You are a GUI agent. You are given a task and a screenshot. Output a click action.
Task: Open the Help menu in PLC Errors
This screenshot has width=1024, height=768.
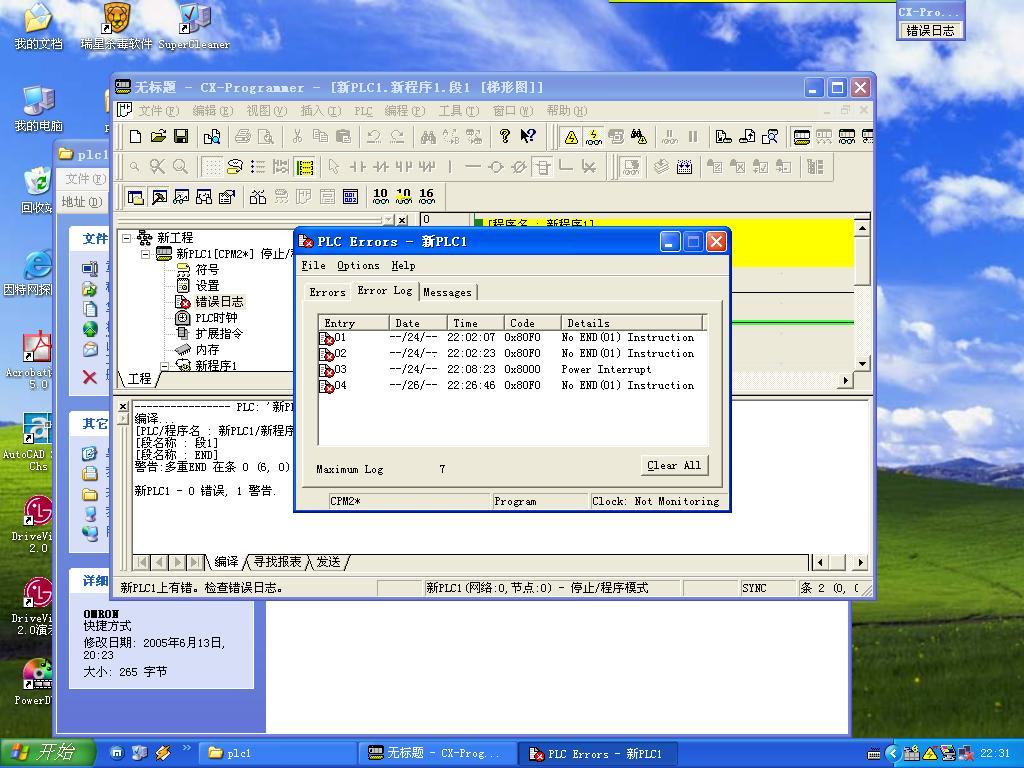pos(404,266)
